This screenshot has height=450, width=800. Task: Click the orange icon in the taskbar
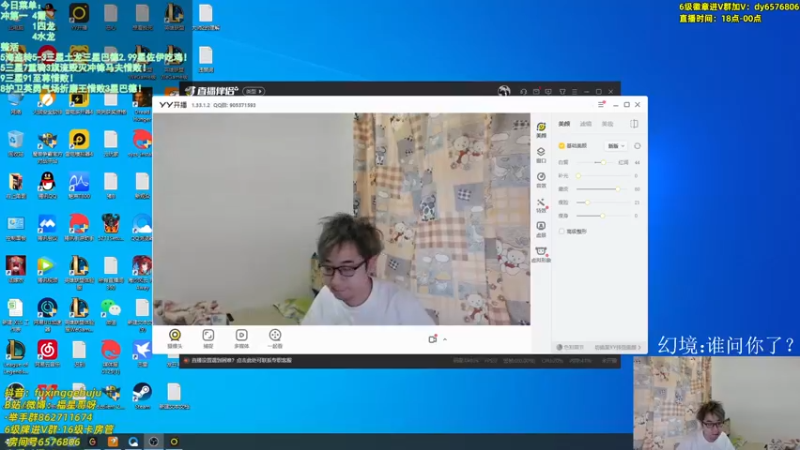(113, 441)
